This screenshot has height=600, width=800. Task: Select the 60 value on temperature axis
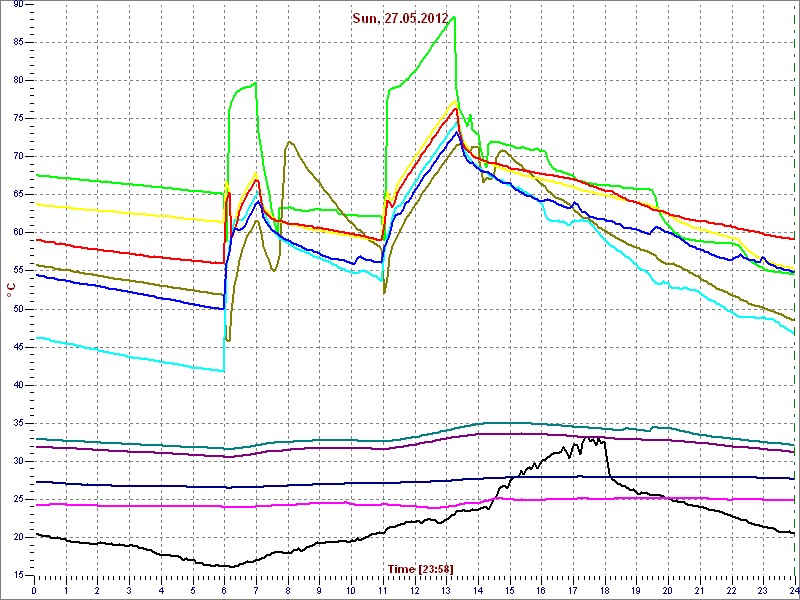click(18, 233)
